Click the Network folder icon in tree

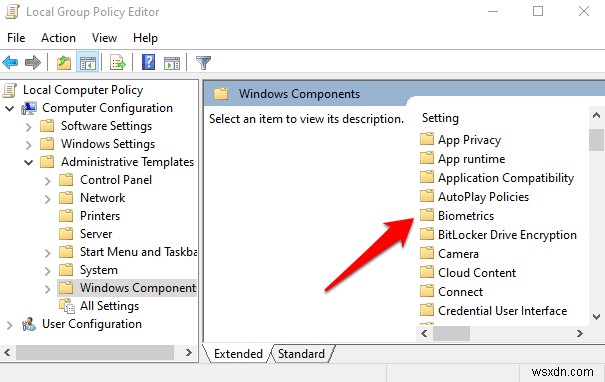click(x=66, y=198)
